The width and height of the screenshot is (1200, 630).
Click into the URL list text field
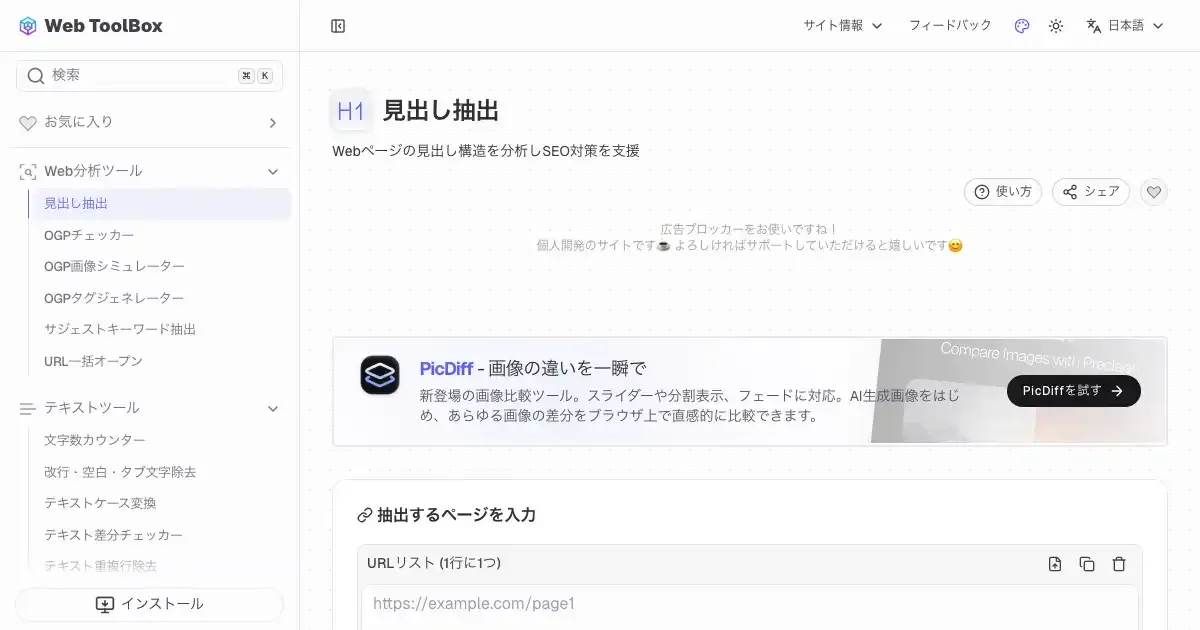pos(750,605)
